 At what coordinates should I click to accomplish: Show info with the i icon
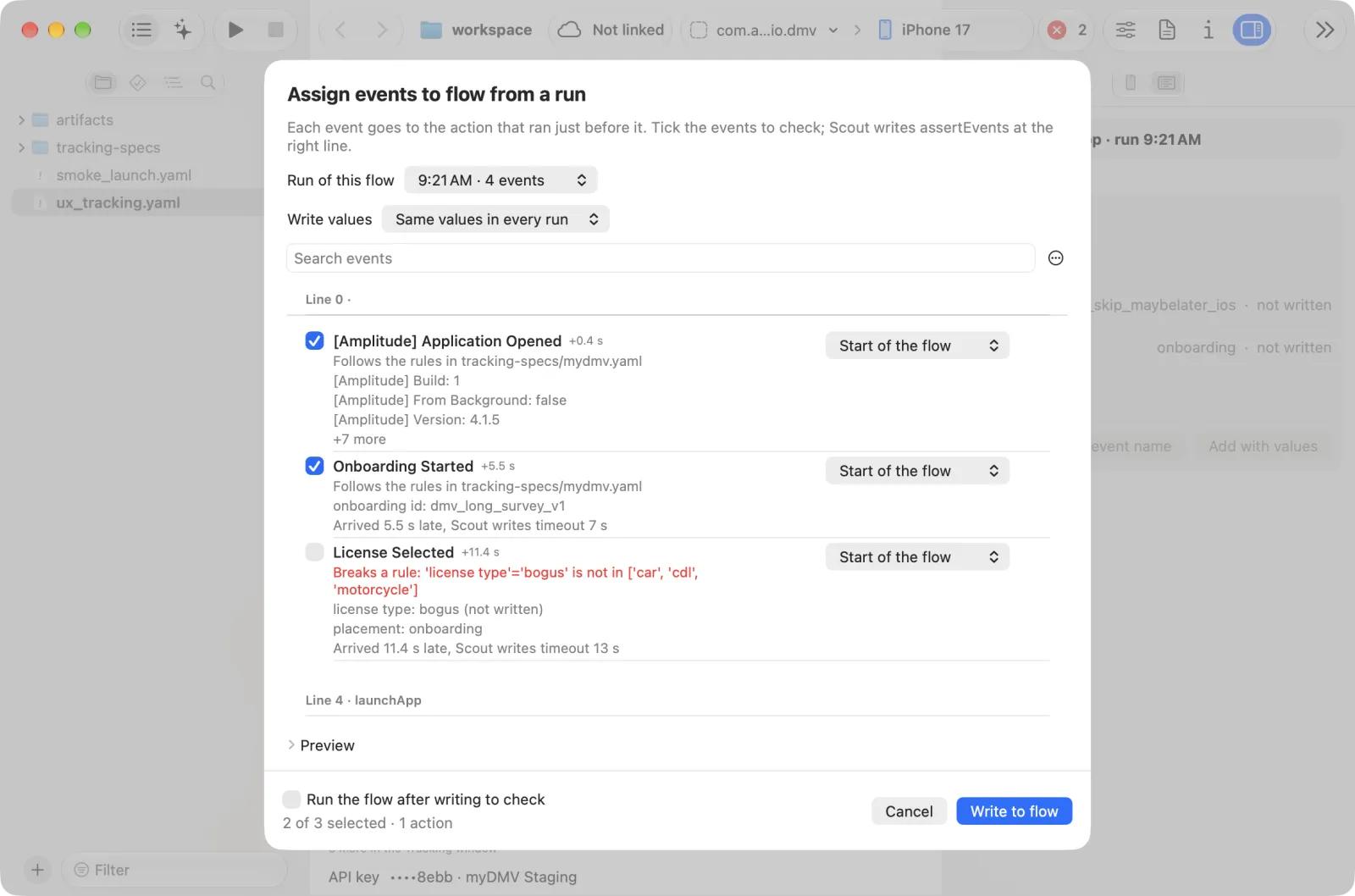pos(1208,30)
